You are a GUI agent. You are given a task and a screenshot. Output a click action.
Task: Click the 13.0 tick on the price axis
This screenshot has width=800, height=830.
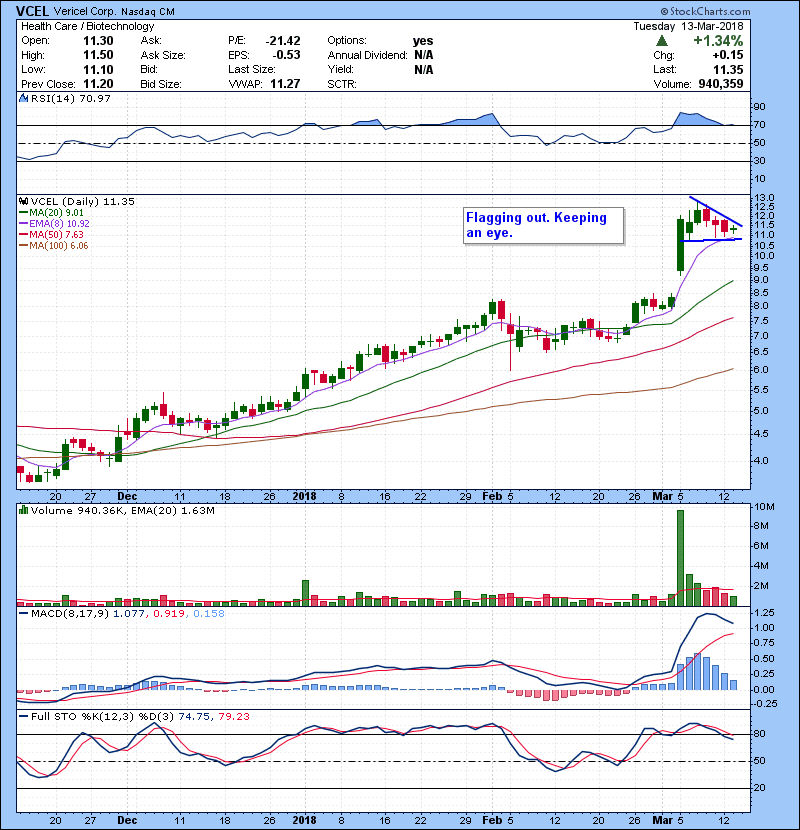click(764, 198)
